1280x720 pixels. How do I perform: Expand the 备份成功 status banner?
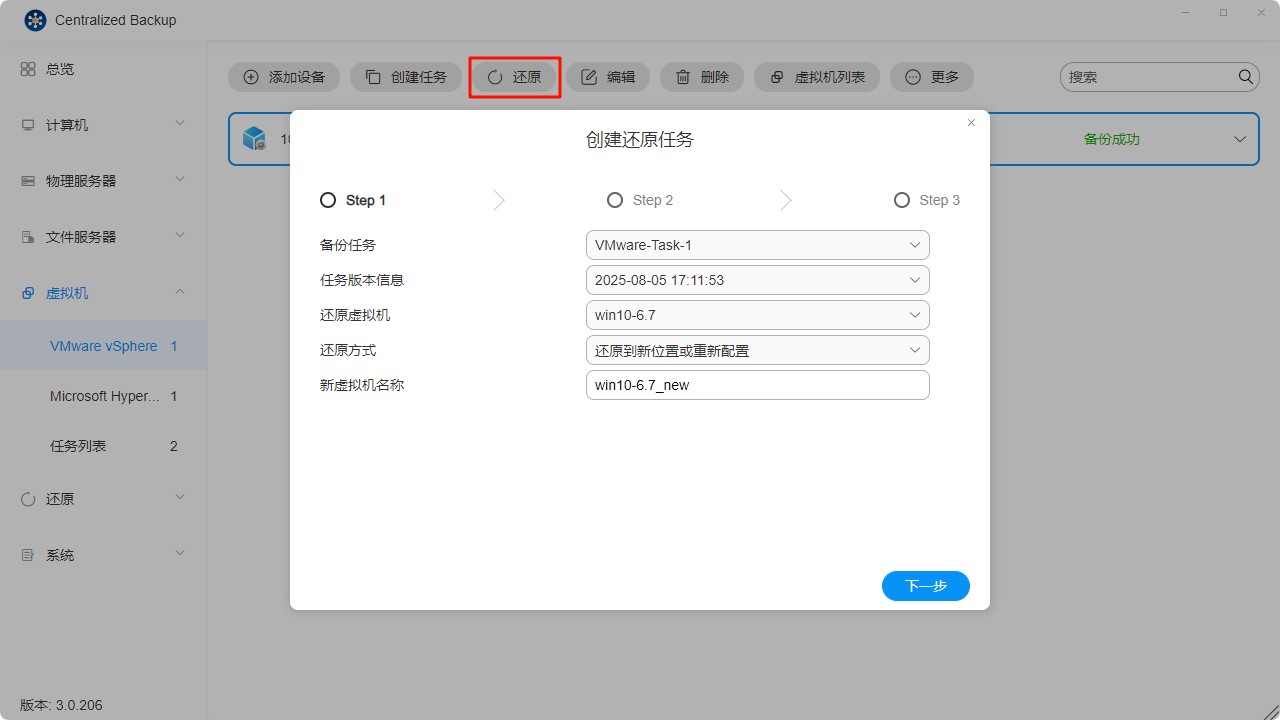click(x=1239, y=139)
